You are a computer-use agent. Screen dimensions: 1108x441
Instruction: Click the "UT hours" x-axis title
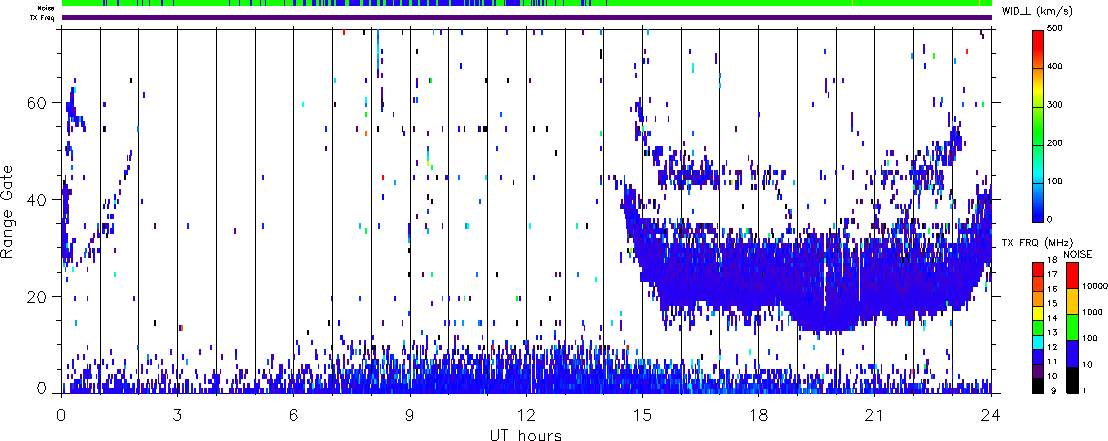click(526, 433)
